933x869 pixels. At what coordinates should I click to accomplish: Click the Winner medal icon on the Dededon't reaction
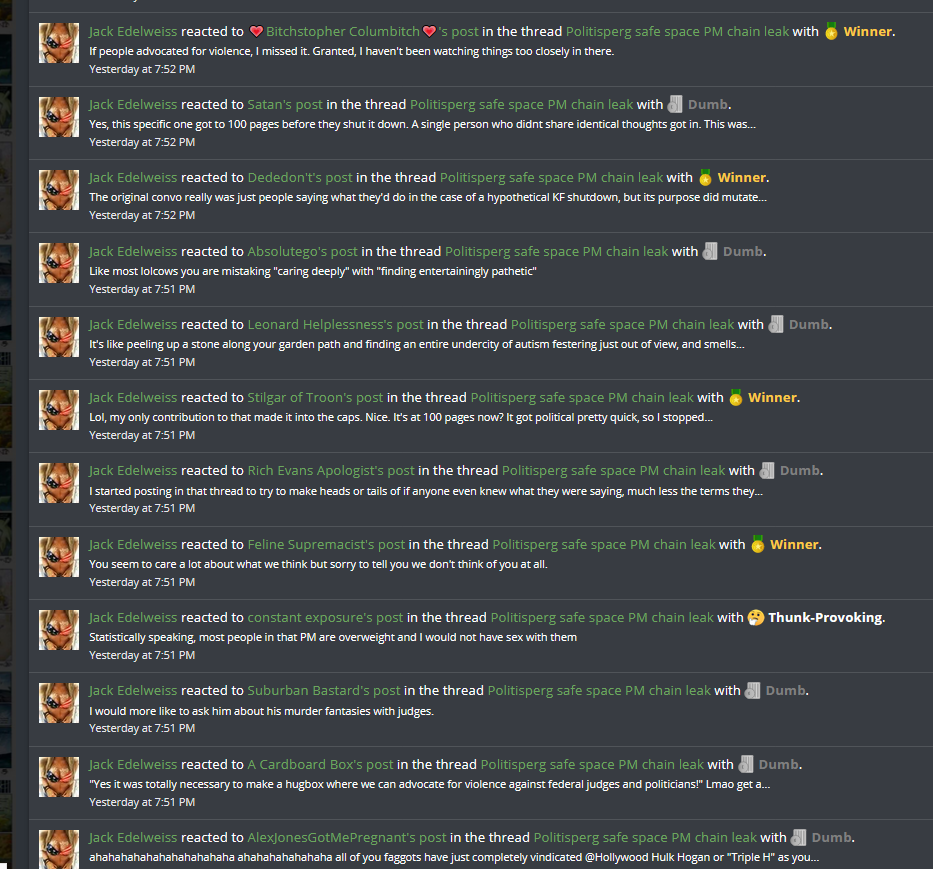[705, 177]
